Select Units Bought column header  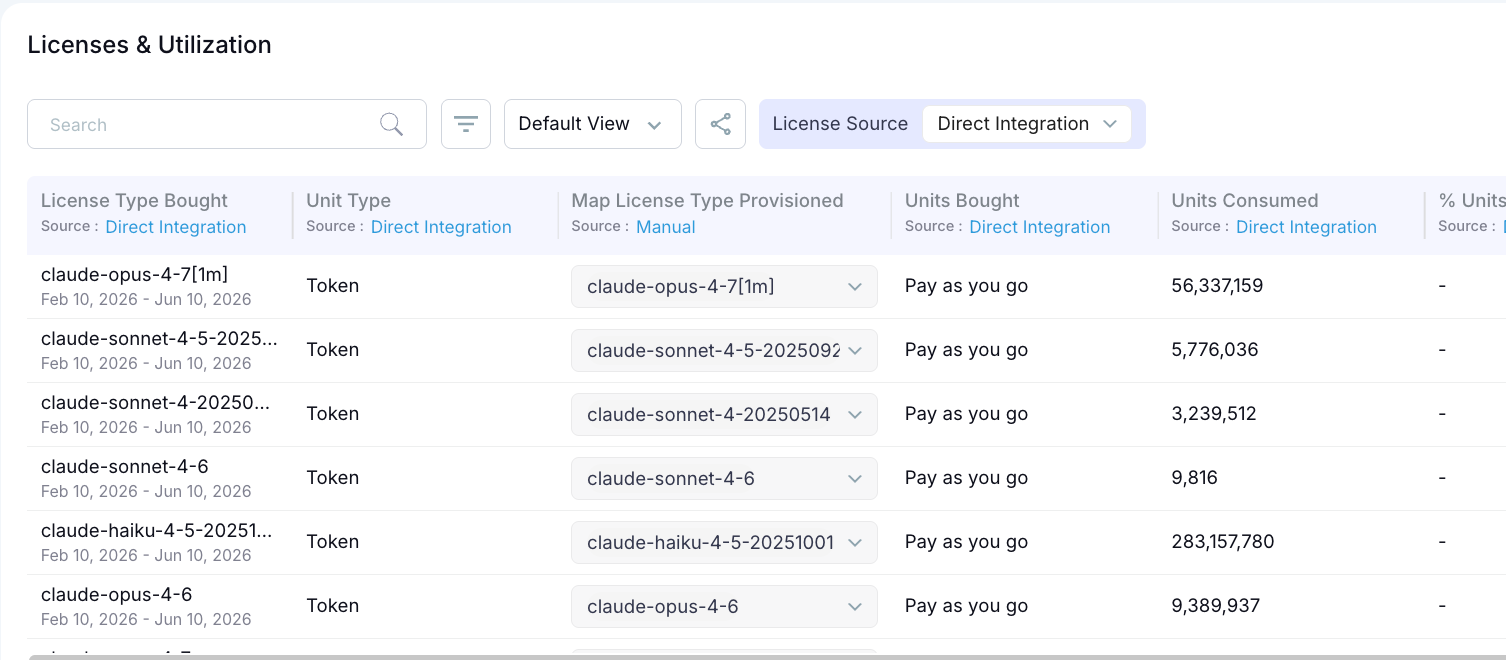click(x=962, y=201)
